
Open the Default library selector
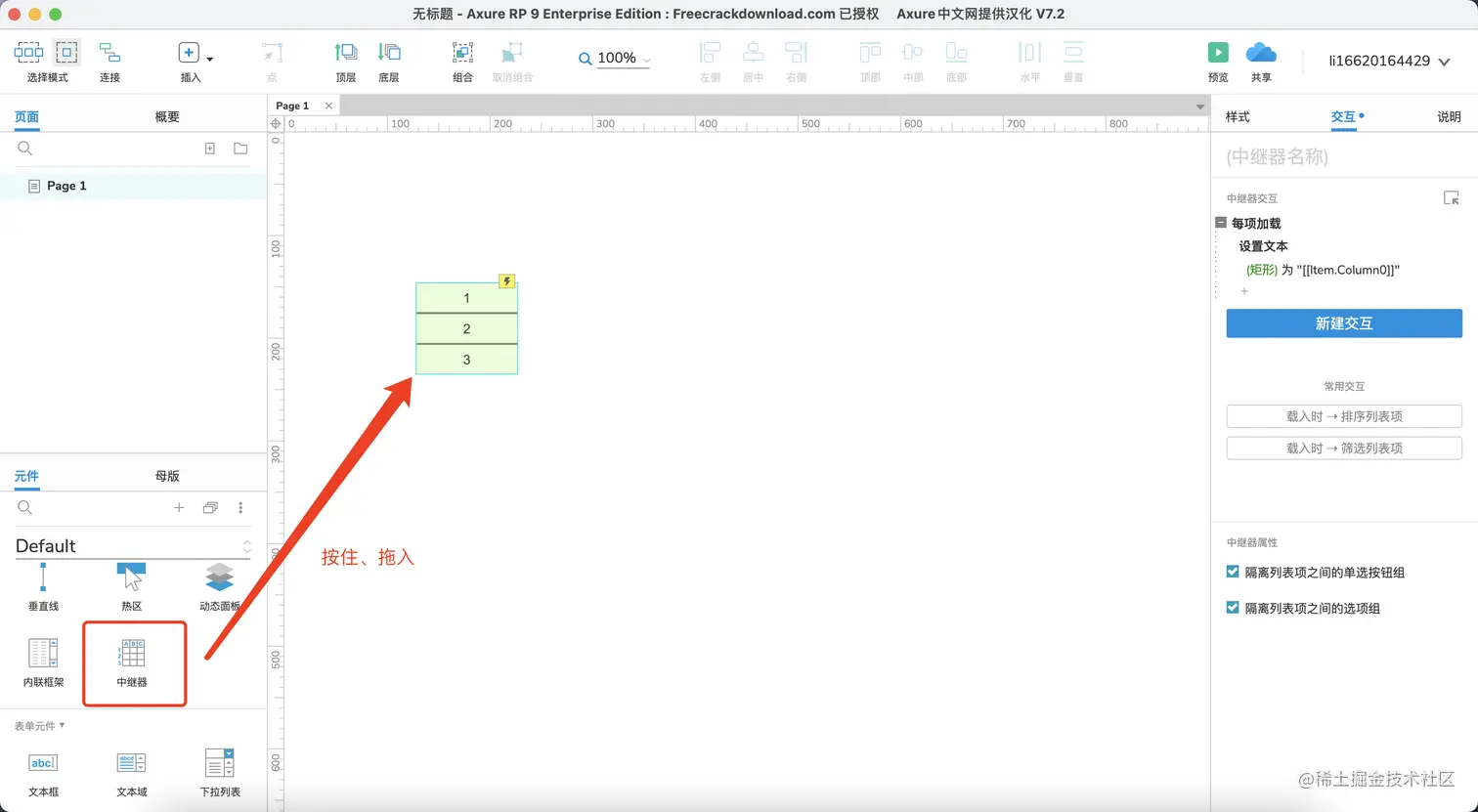point(133,546)
